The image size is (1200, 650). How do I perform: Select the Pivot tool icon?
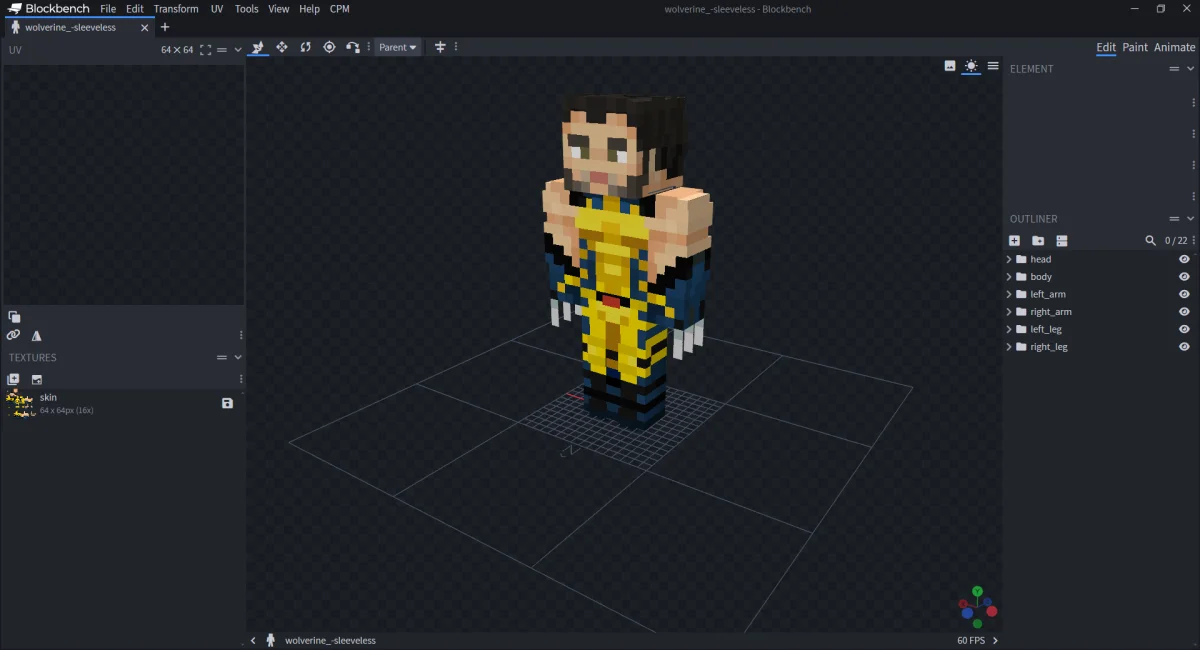(x=329, y=47)
